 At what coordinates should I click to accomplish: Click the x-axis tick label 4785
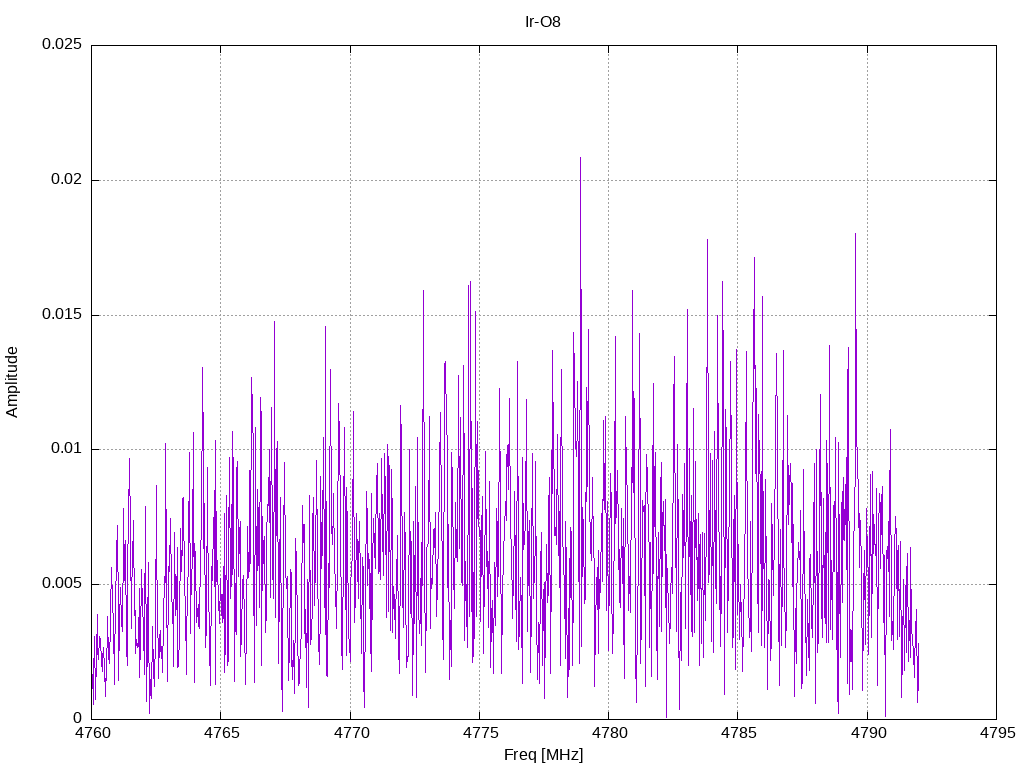pyautogui.click(x=739, y=733)
